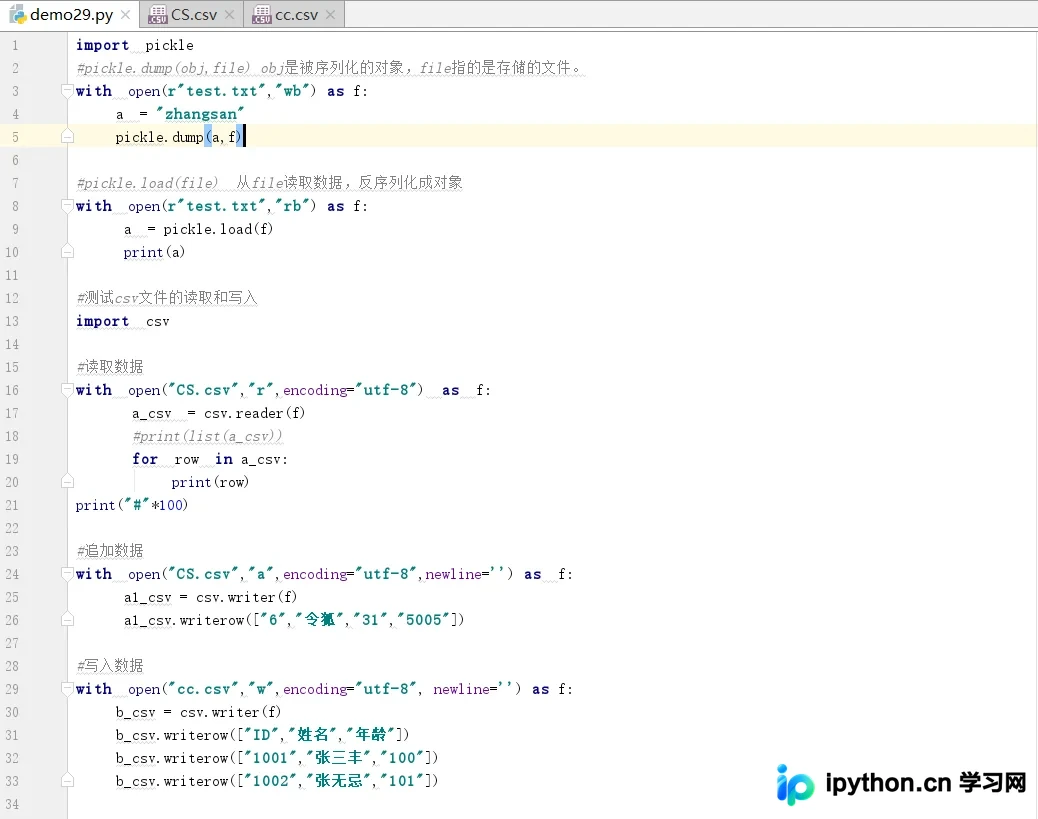This screenshot has width=1038, height=819.
Task: Click line number 1 in the gutter
Action: (x=15, y=45)
